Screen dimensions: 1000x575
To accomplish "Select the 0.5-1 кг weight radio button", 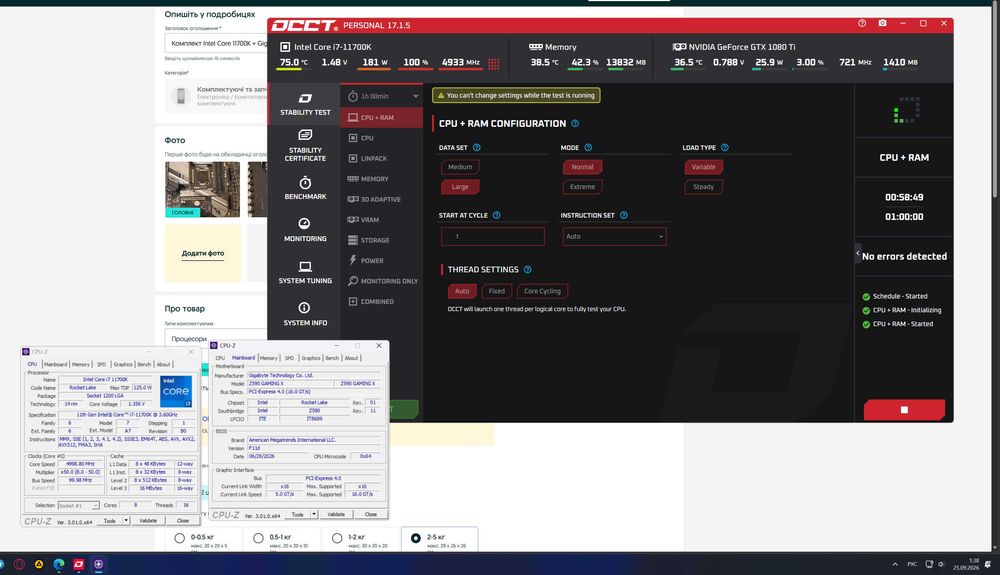I will pos(258,538).
